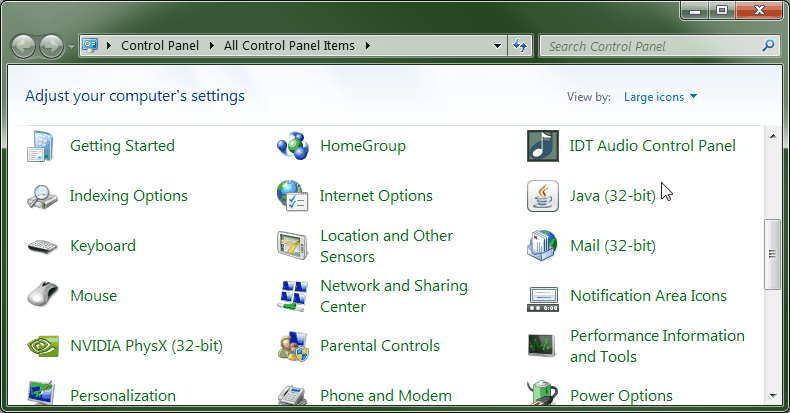The width and height of the screenshot is (790, 413).
Task: Maximize the Control Panel window
Action: click(x=721, y=11)
